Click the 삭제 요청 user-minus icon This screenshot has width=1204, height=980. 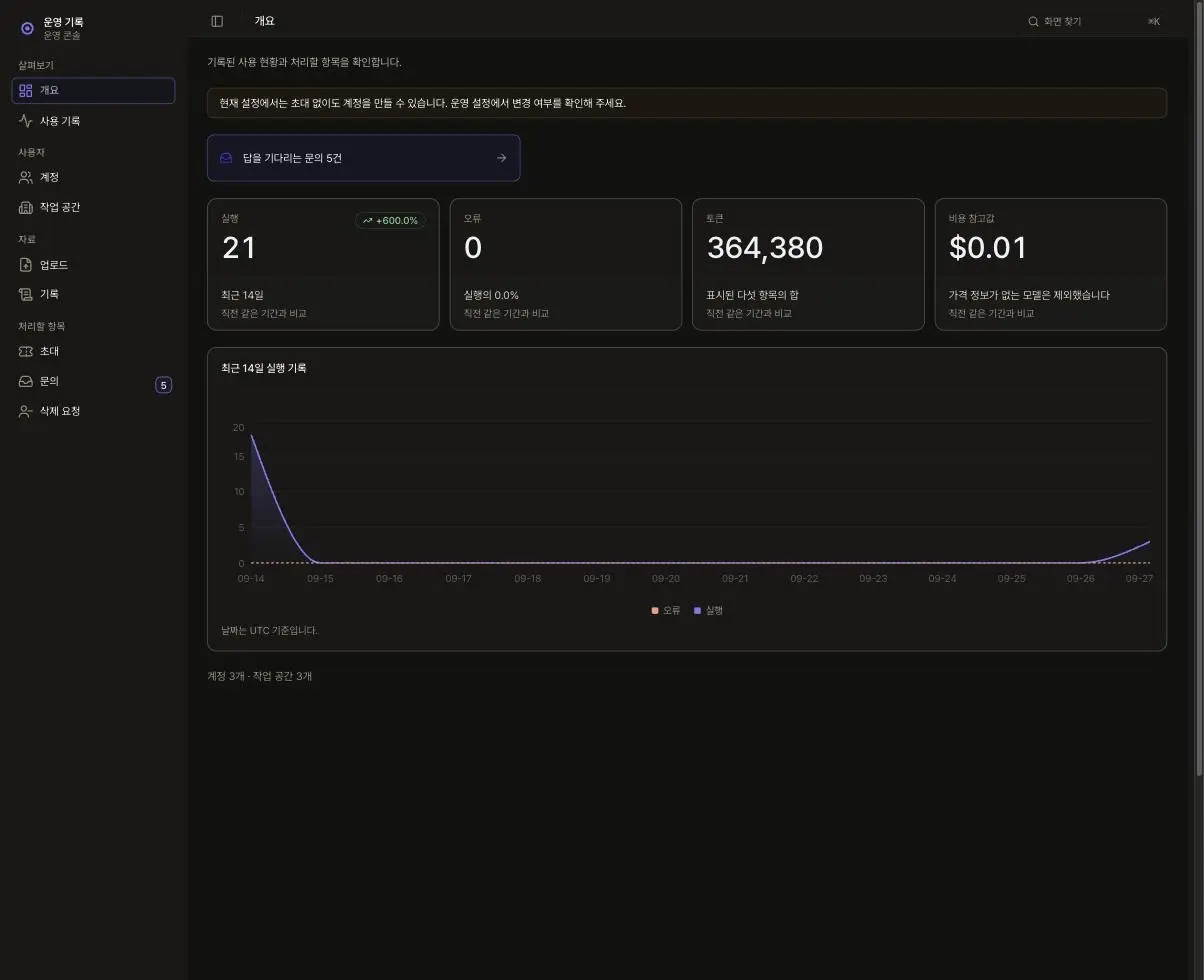pyautogui.click(x=26, y=411)
